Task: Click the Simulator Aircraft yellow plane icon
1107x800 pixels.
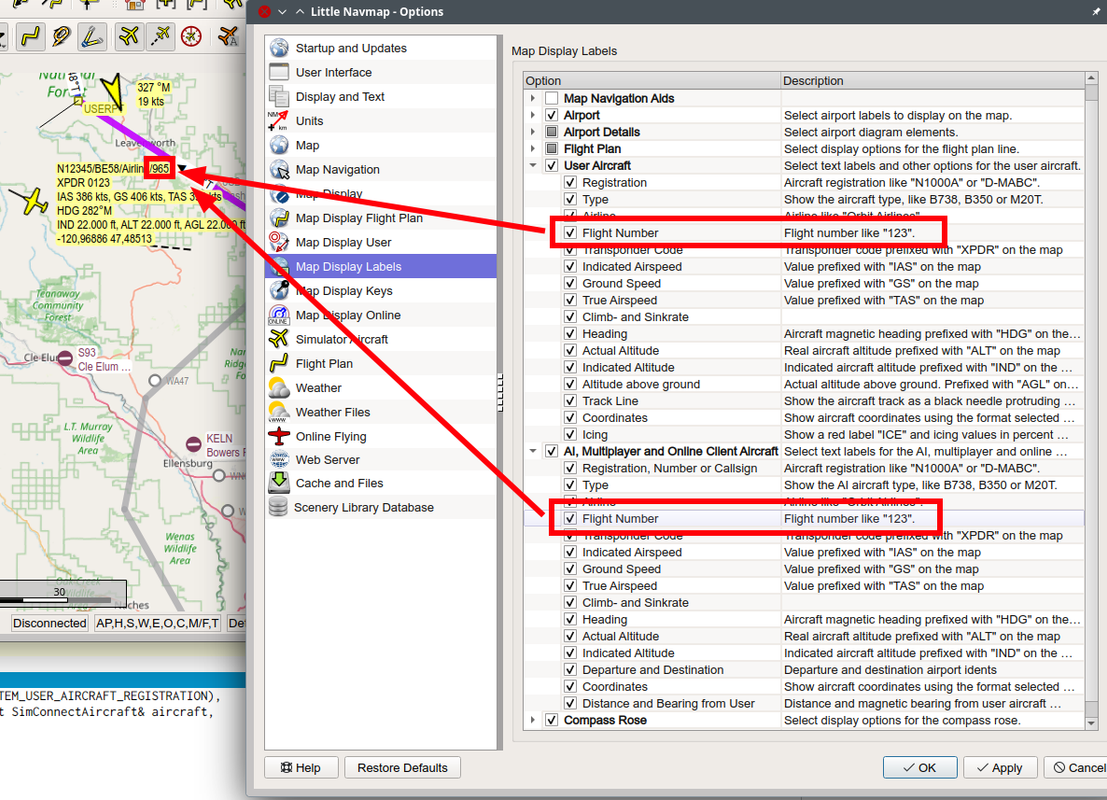Action: point(280,339)
